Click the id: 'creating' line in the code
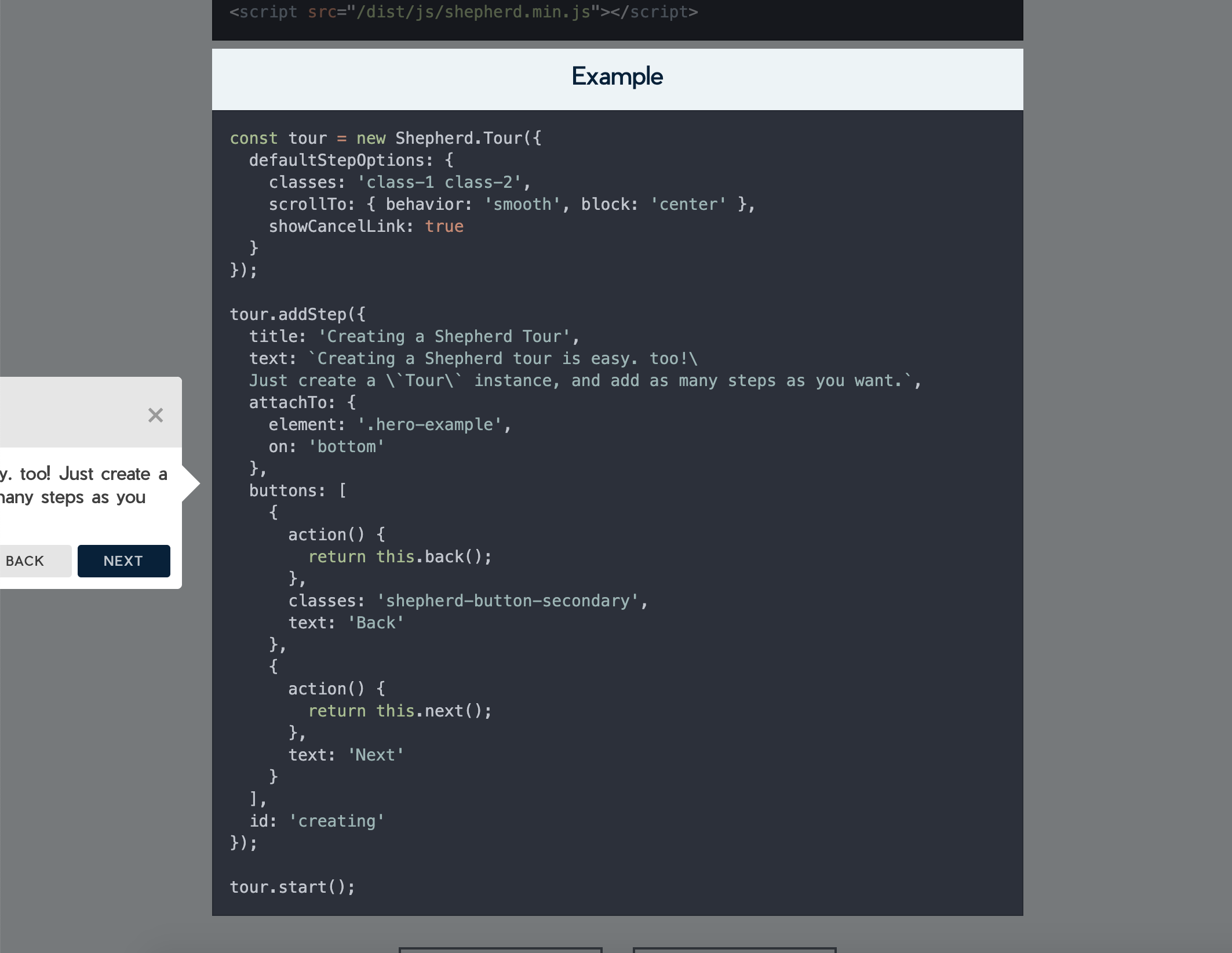This screenshot has height=953, width=1232. tap(316, 820)
